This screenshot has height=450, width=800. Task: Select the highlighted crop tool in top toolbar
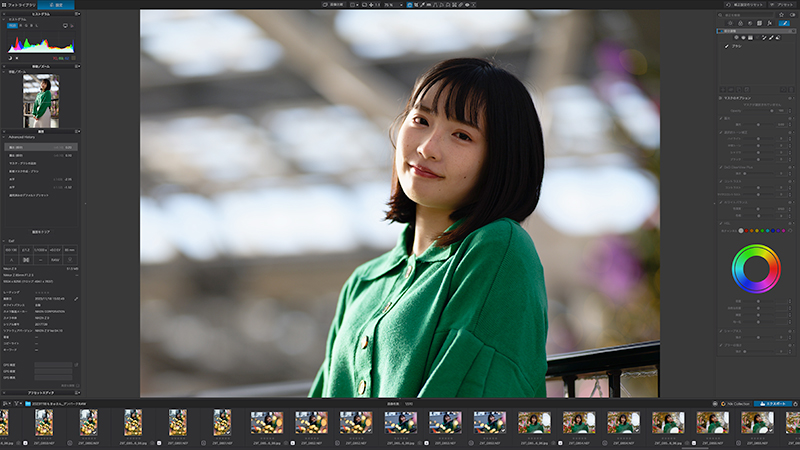click(x=409, y=5)
